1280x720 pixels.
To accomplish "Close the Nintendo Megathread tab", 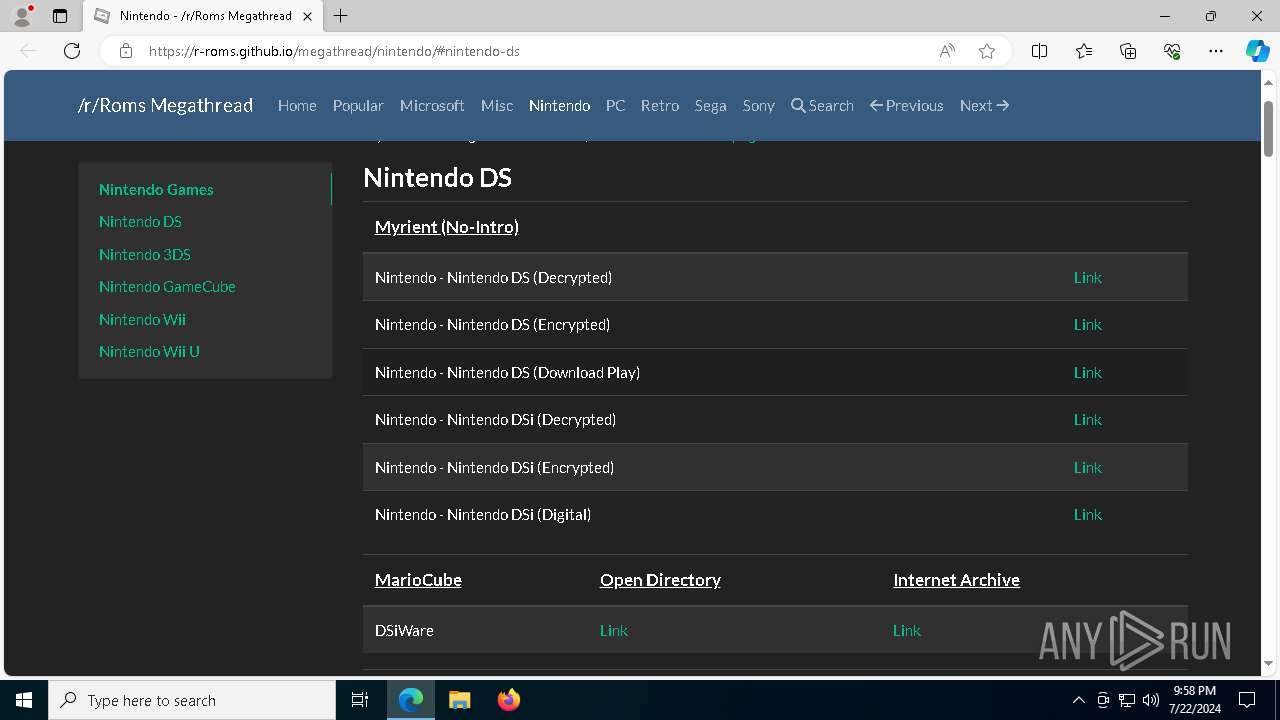I will [306, 16].
